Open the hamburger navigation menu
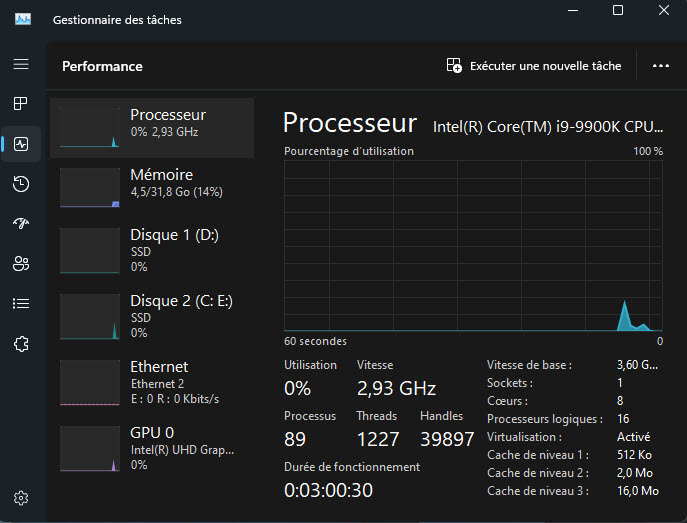This screenshot has height=523, width=687. pyautogui.click(x=21, y=64)
